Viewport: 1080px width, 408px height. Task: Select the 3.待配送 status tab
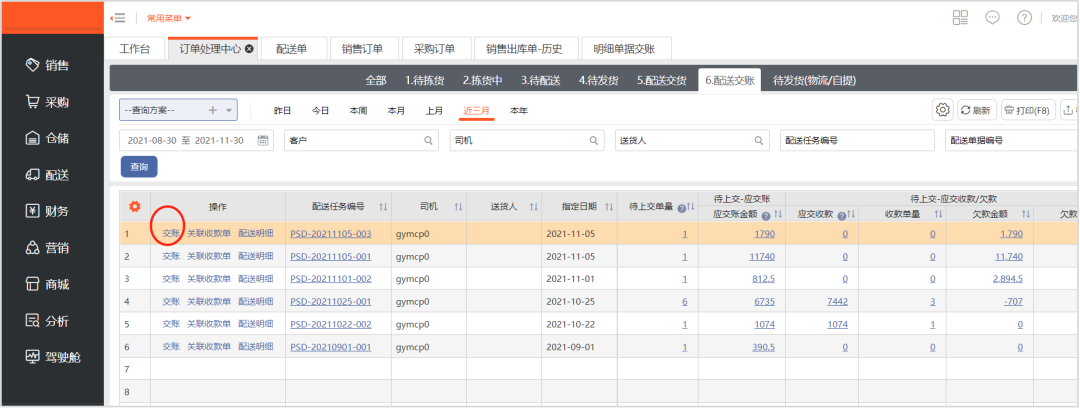540,80
